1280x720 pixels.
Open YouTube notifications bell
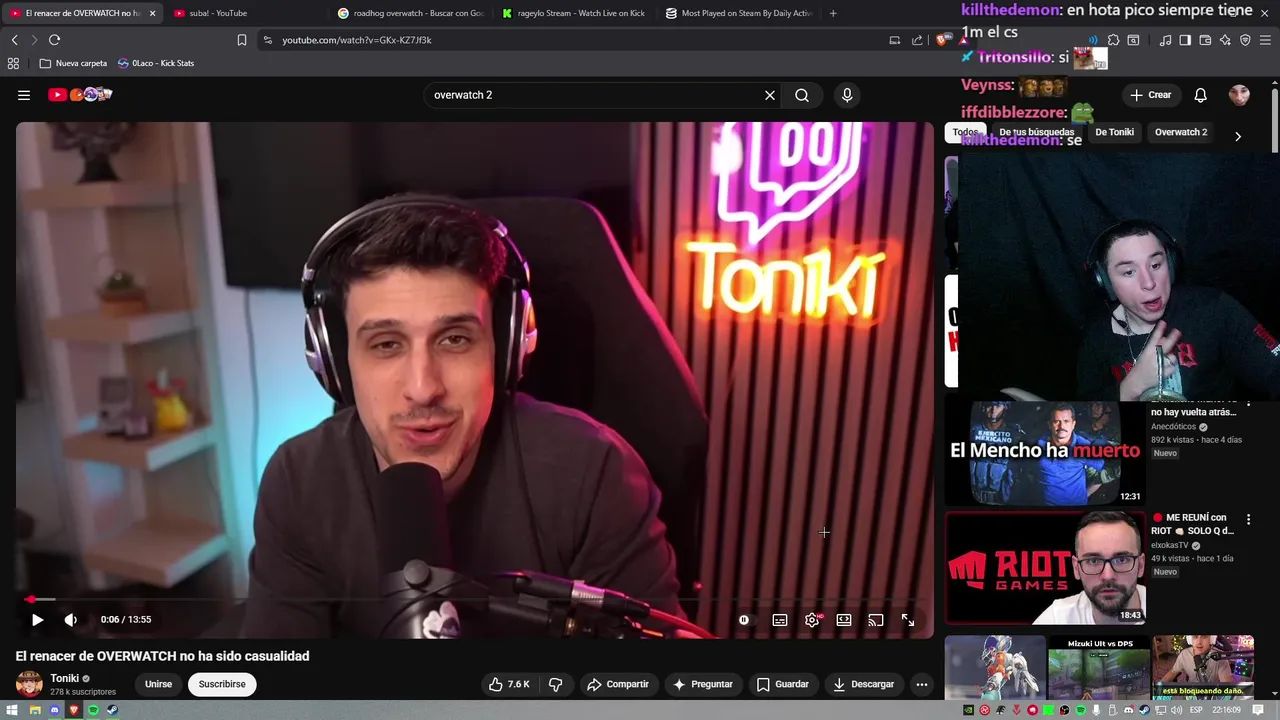coord(1200,95)
